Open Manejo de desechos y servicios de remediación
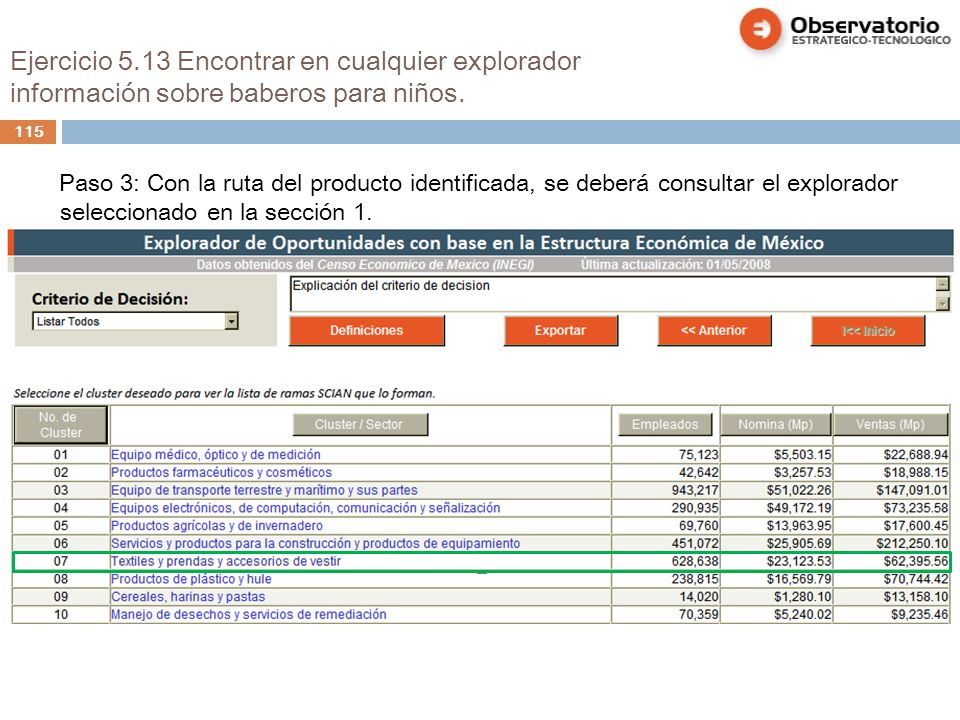The width and height of the screenshot is (960, 720). [x=249, y=615]
